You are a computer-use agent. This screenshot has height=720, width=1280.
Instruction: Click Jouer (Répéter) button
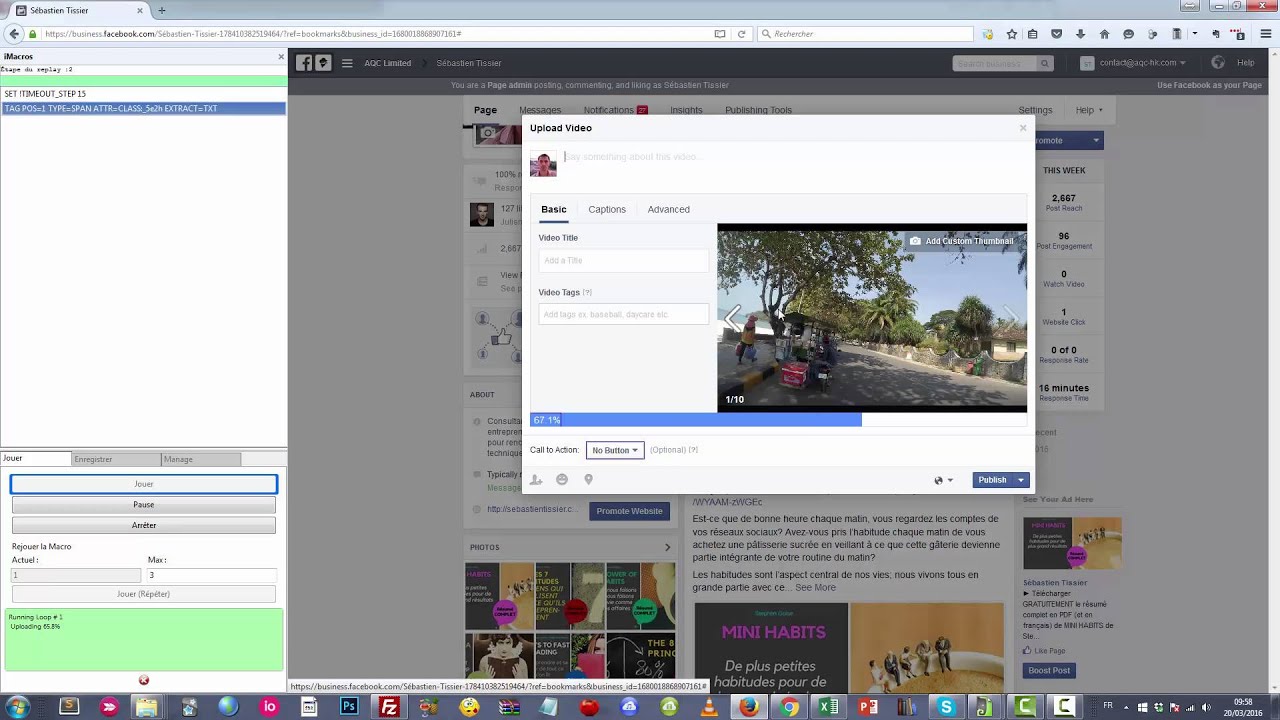tap(144, 594)
